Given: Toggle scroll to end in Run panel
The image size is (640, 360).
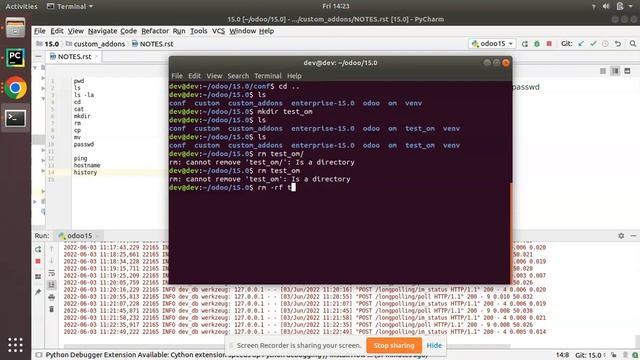Looking at the screenshot, I should (x=51, y=284).
